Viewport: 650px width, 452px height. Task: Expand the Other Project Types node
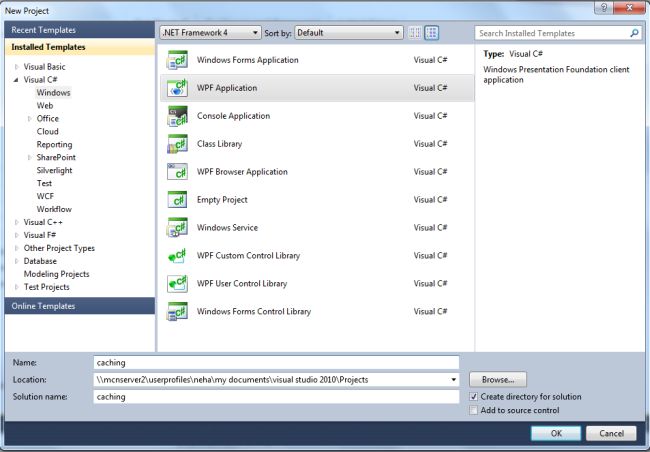(17, 248)
